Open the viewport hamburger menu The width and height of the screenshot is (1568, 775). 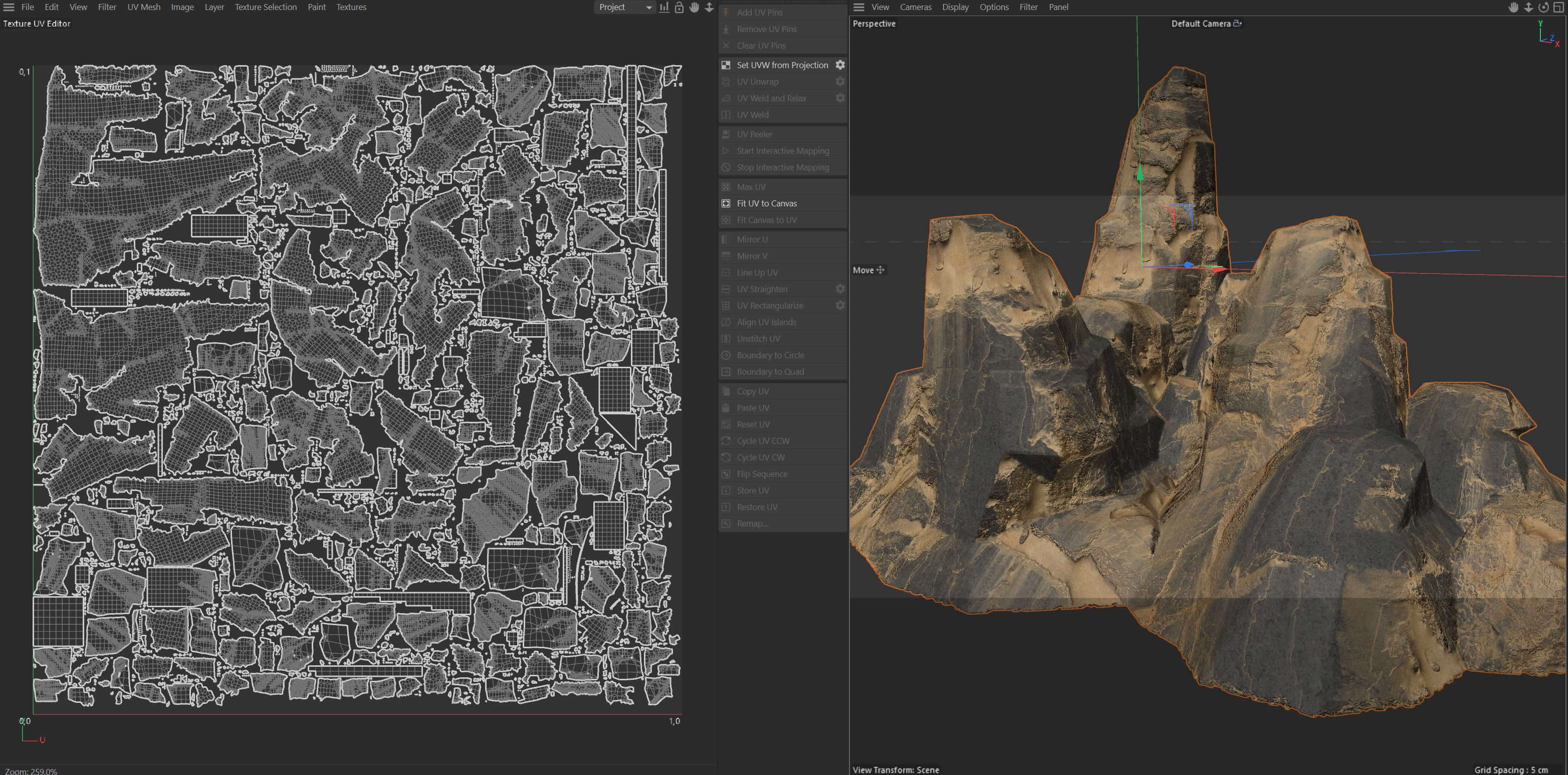pos(858,8)
